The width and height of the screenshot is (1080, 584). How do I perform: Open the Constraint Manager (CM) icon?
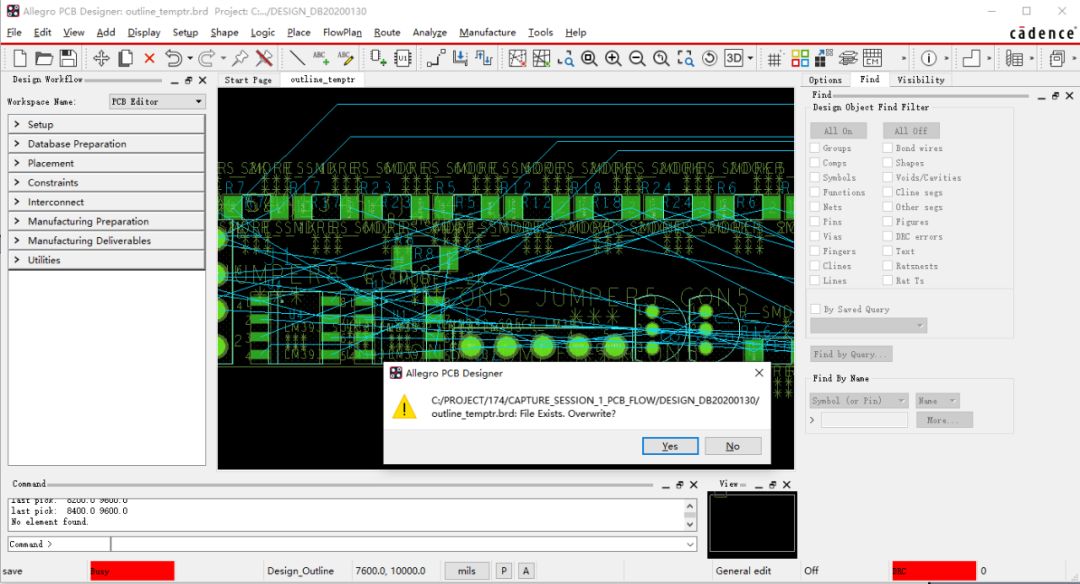coord(872,59)
